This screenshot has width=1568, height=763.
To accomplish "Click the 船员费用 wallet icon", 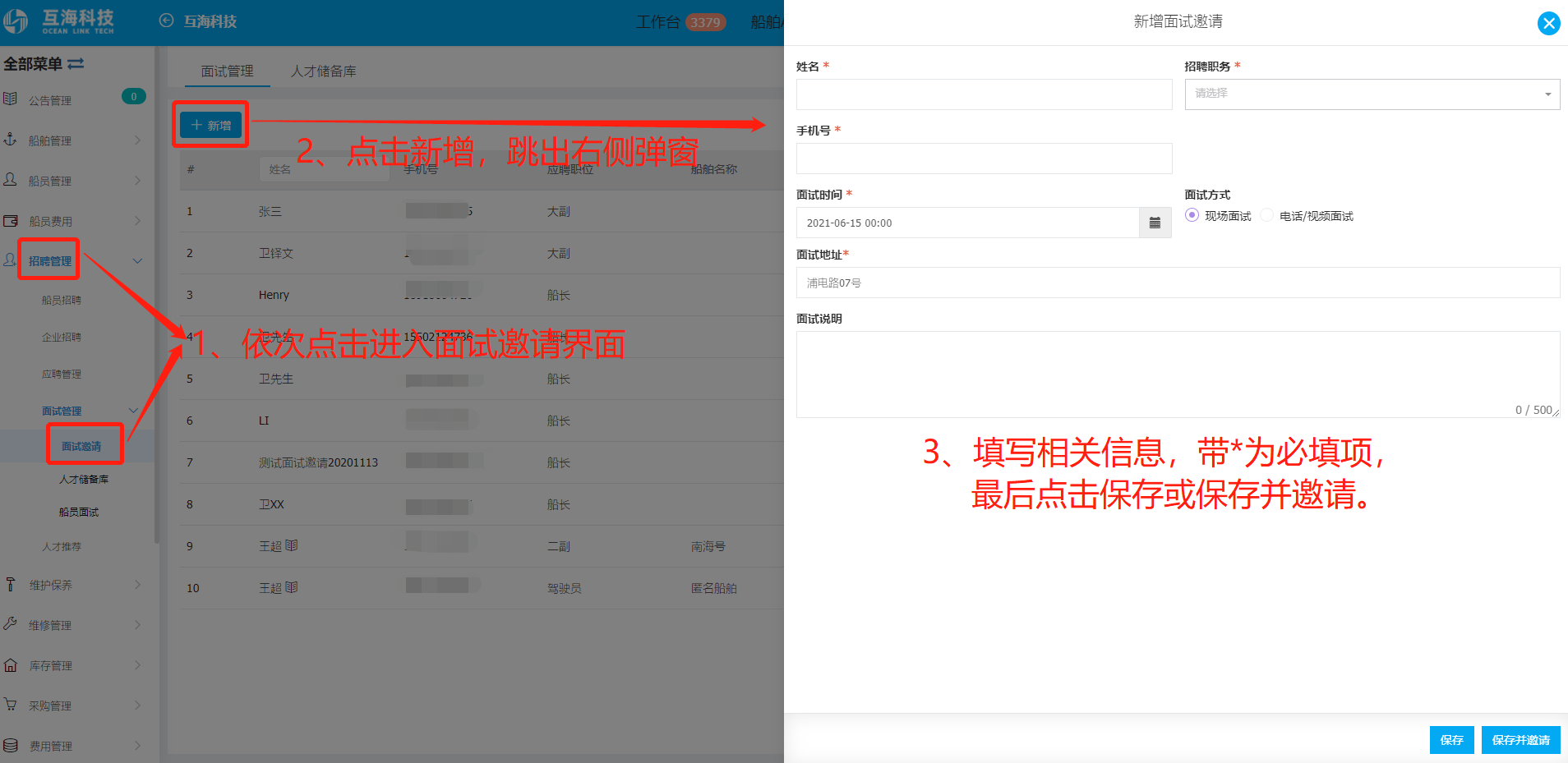I will (10, 220).
